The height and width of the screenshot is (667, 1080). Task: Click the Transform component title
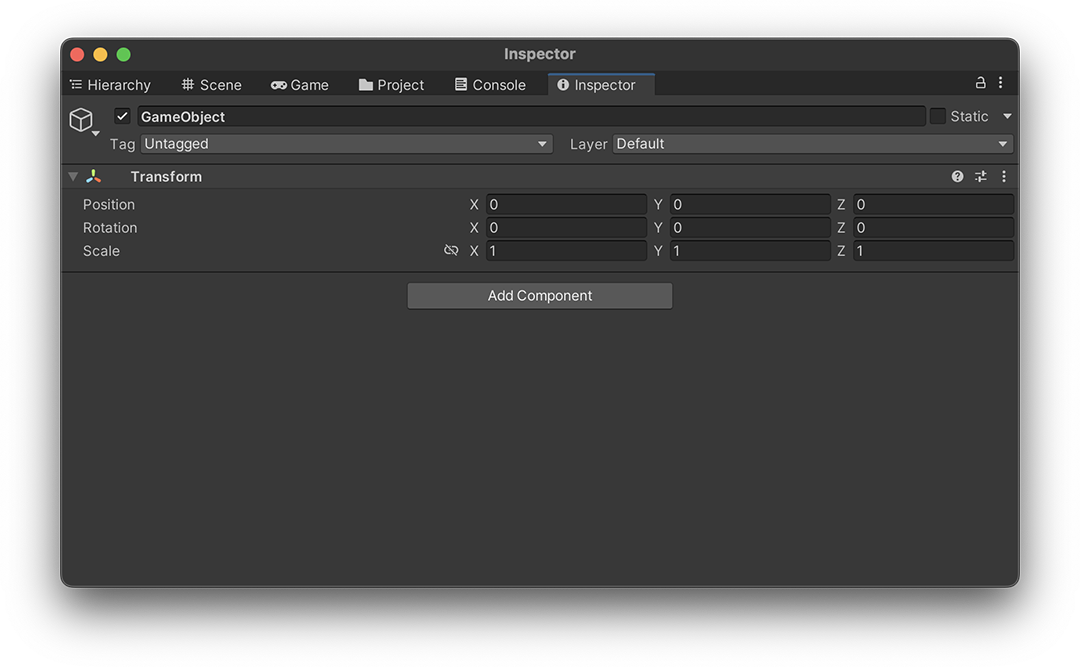[166, 177]
